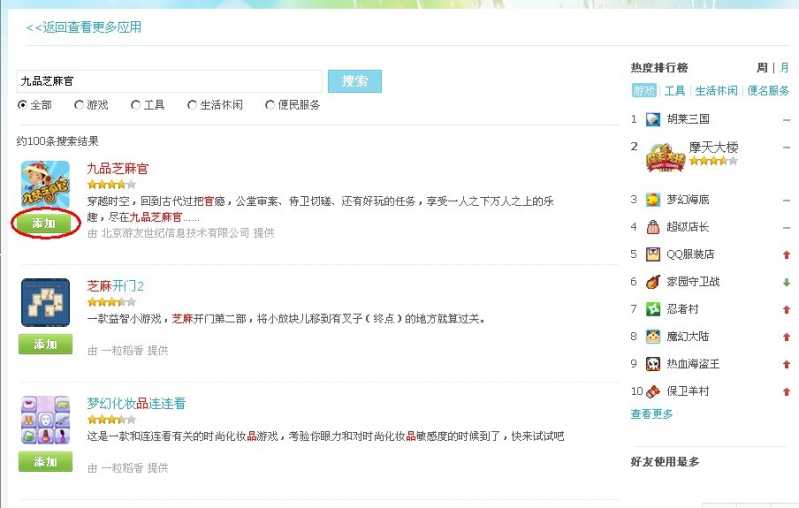Screen dimensions: 799x508
Task: Click provider 一粒稻香 under 芝麻开门2
Action: (122, 351)
